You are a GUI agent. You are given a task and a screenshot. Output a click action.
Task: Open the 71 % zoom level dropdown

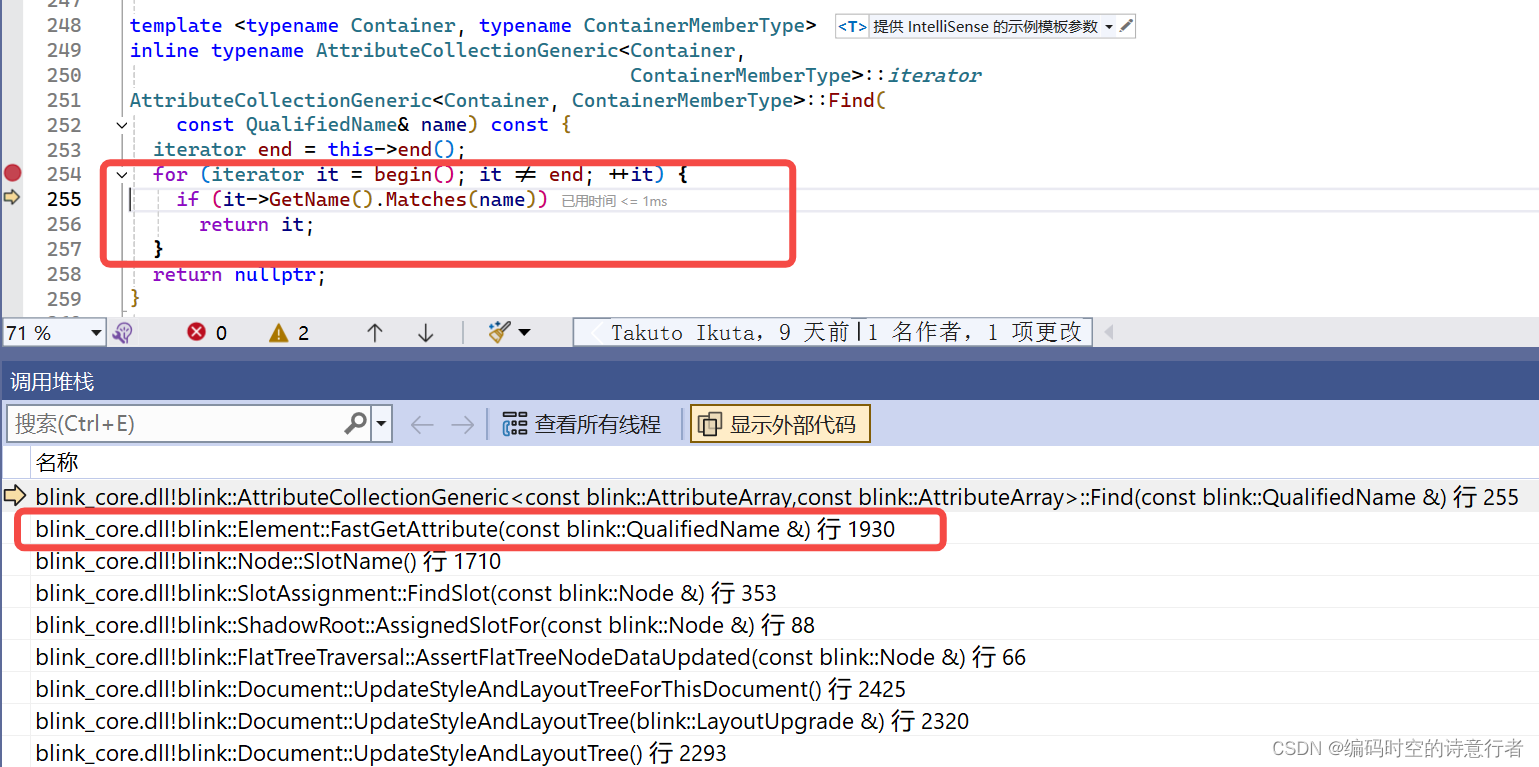click(96, 333)
